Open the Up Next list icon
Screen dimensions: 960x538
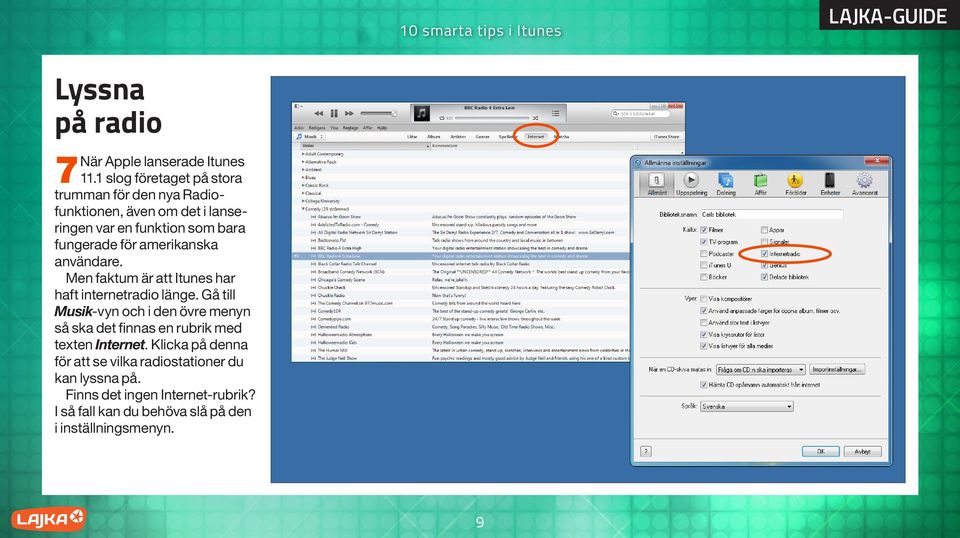click(555, 113)
